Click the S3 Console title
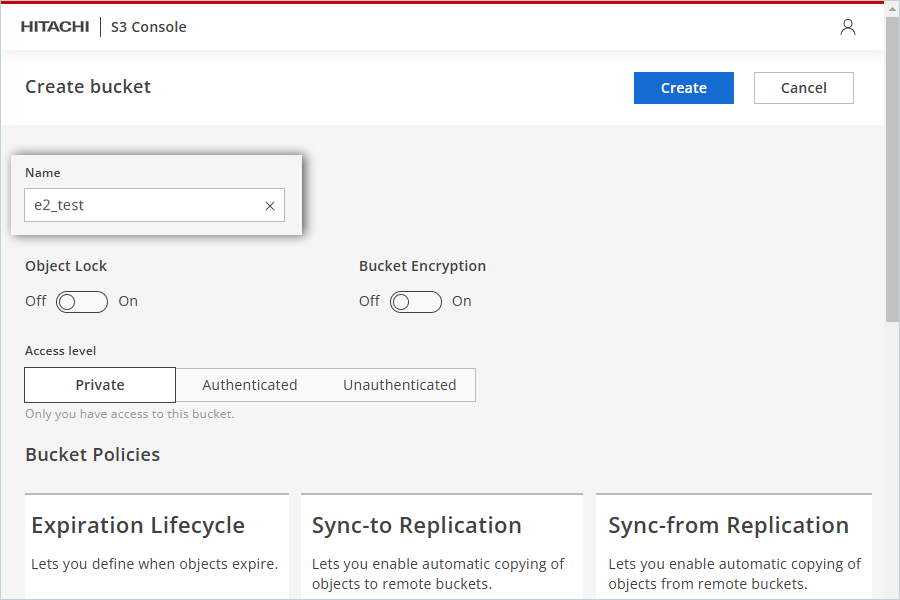This screenshot has height=600, width=900. pos(149,27)
